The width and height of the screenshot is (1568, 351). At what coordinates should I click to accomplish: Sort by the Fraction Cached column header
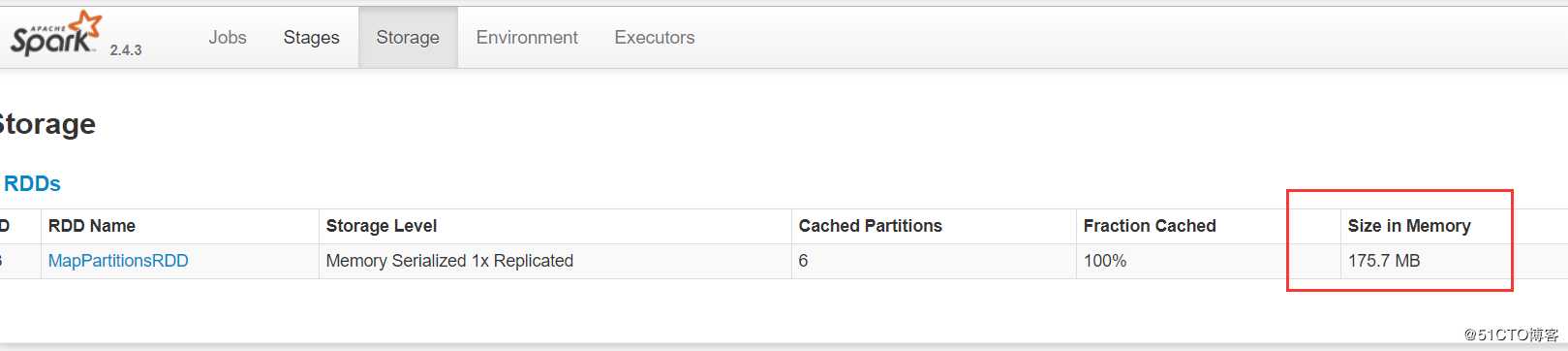point(1150,226)
